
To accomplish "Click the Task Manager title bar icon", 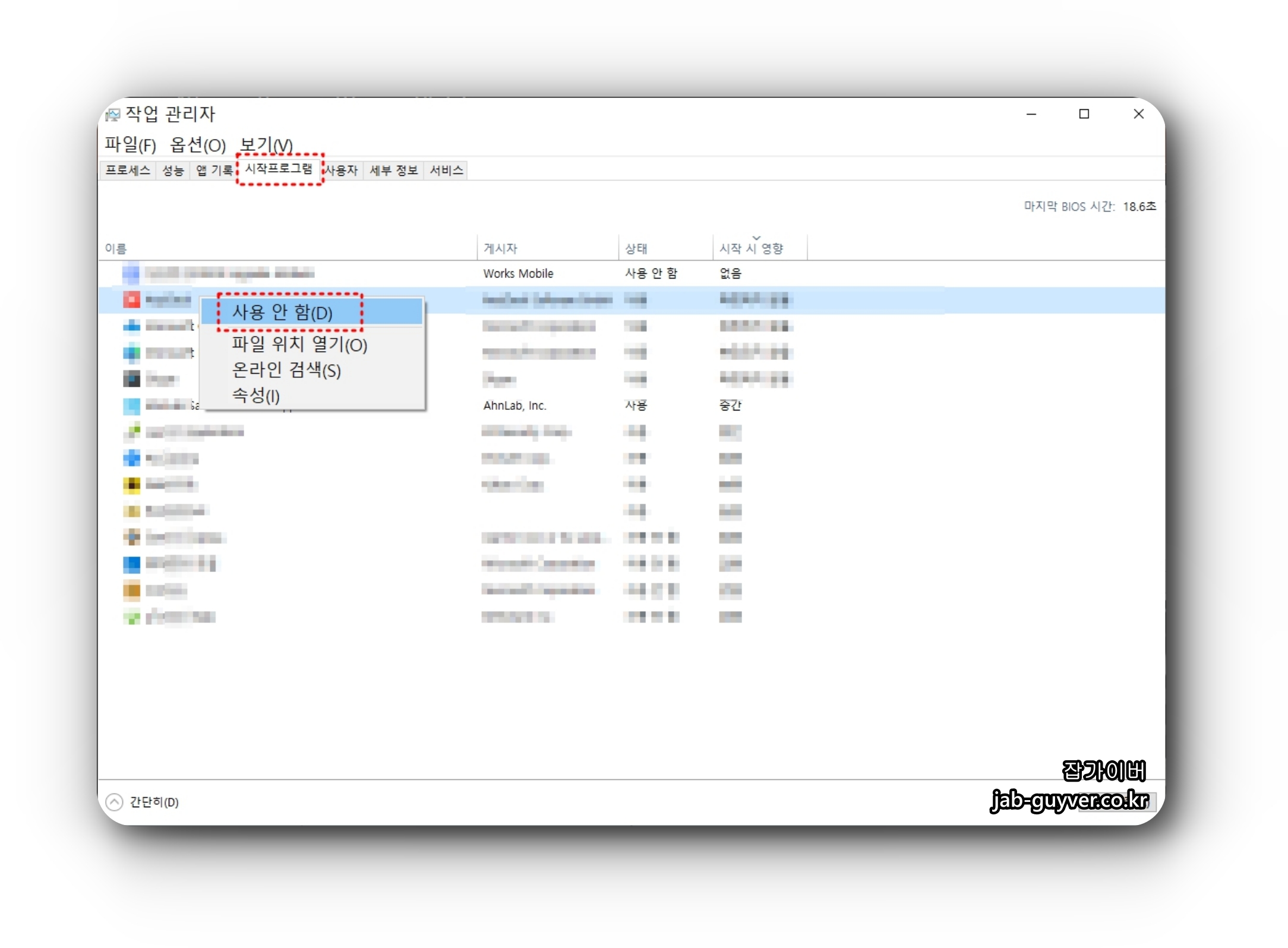I will 112,114.
